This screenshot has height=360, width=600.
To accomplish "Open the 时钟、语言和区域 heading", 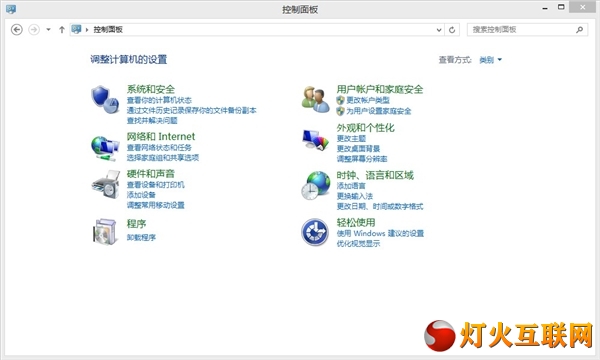I will 375,175.
